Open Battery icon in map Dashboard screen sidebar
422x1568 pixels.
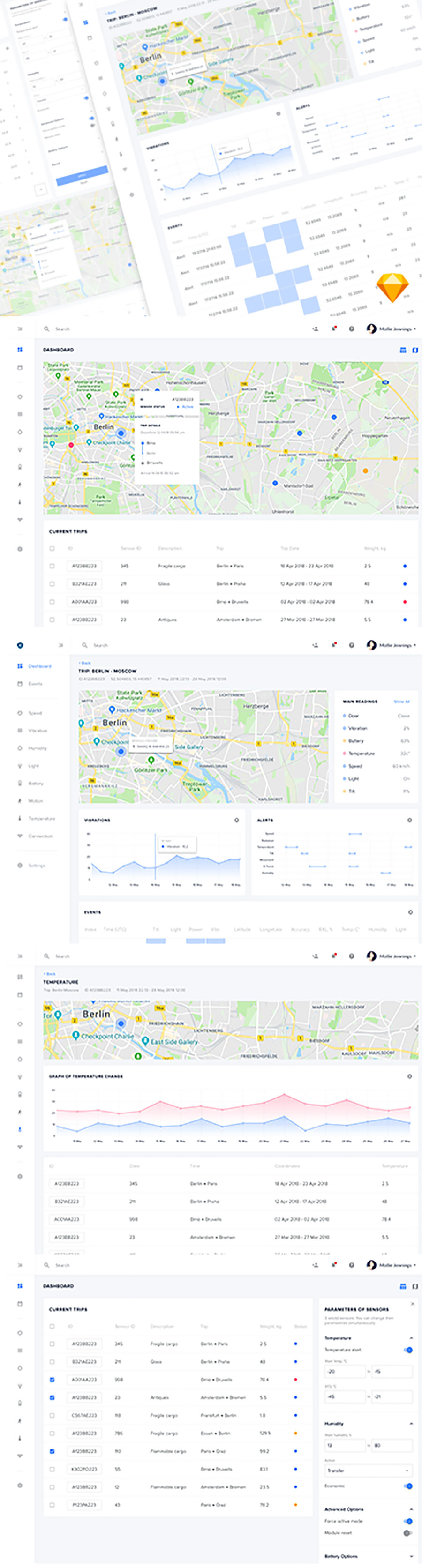tap(20, 467)
